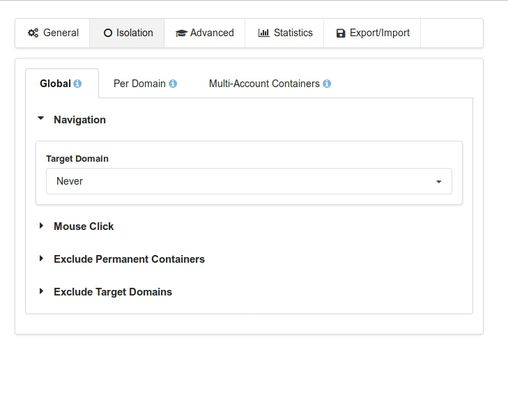Collapse the Navigation section arrow
The width and height of the screenshot is (508, 400).
41,118
